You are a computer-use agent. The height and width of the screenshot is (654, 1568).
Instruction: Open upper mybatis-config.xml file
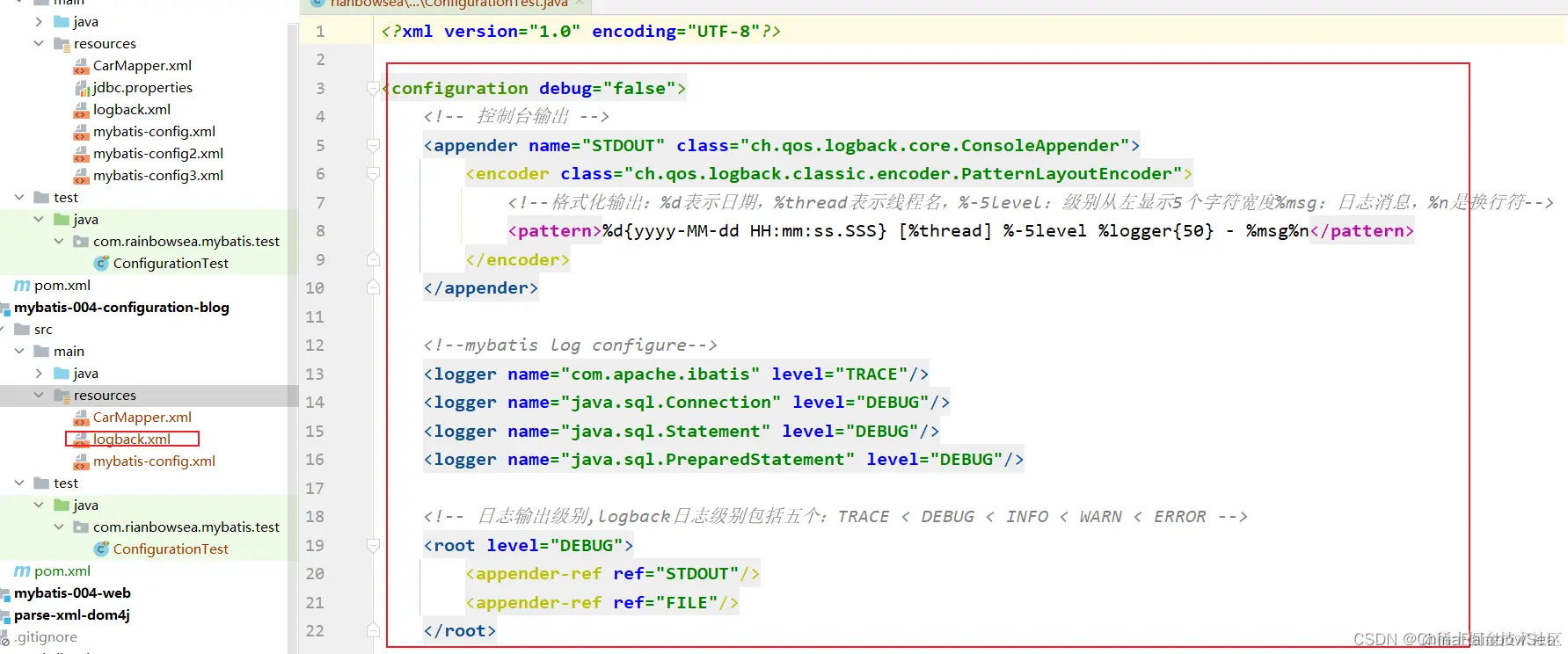coord(154,132)
